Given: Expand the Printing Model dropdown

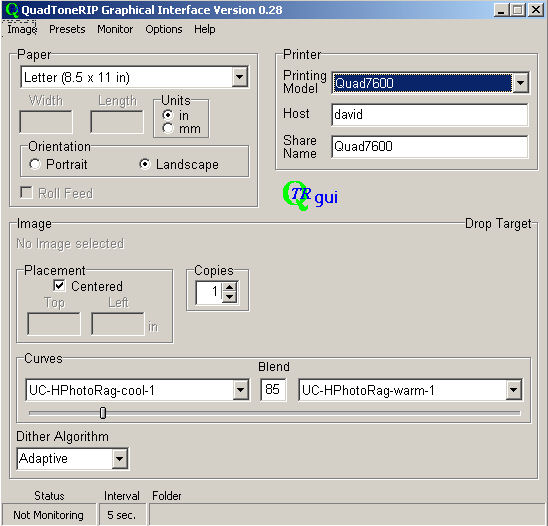Looking at the screenshot, I should [x=520, y=83].
